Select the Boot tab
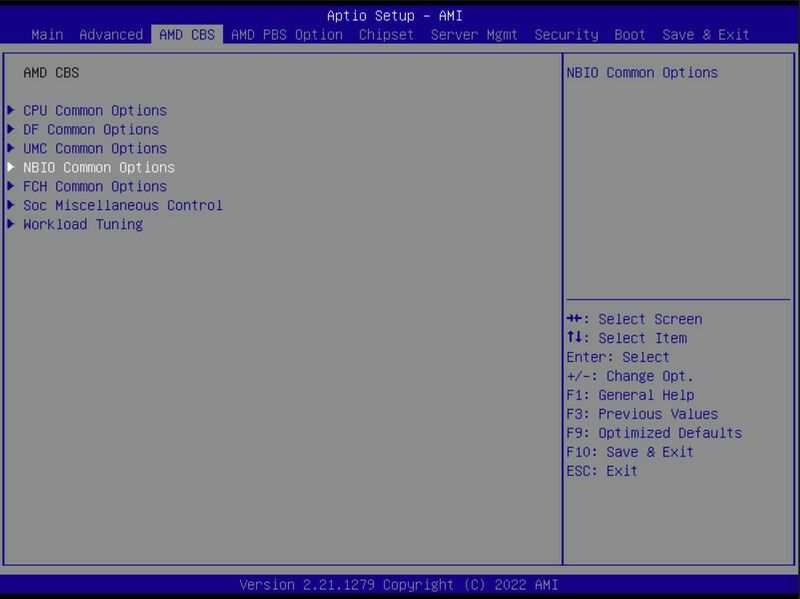The image size is (800, 599). (630, 35)
